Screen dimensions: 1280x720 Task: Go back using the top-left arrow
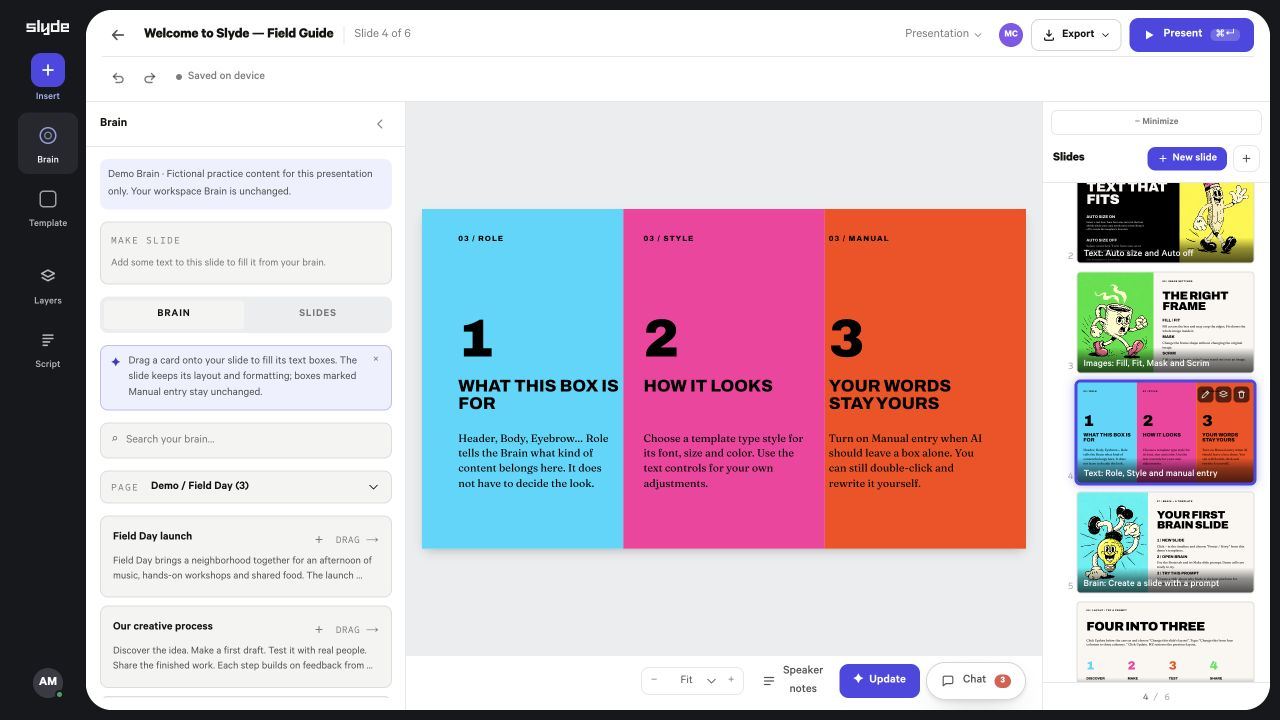click(118, 34)
